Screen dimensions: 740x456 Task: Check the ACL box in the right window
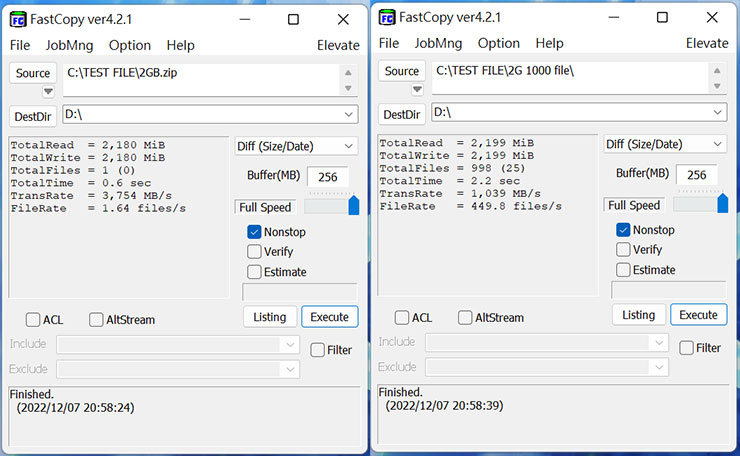402,318
